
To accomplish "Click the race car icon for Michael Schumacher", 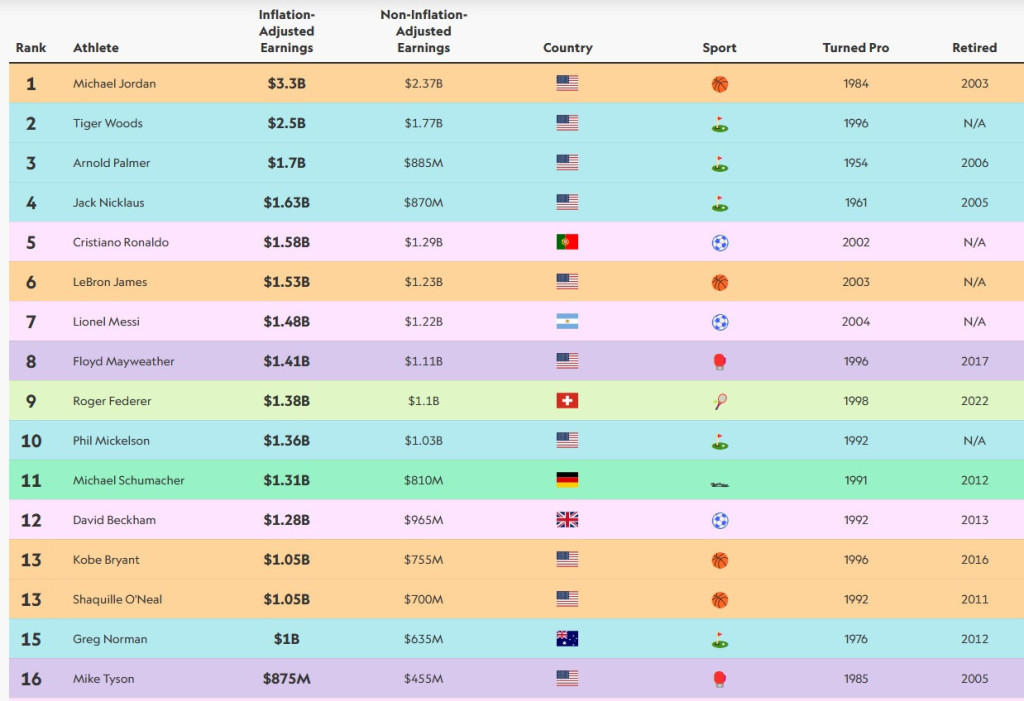I will tap(719, 482).
